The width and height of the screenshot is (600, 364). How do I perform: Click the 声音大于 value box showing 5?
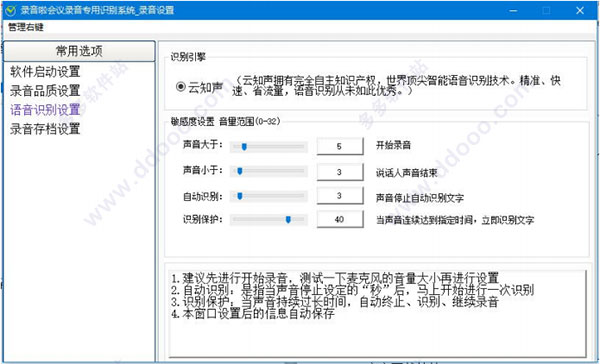click(x=340, y=146)
